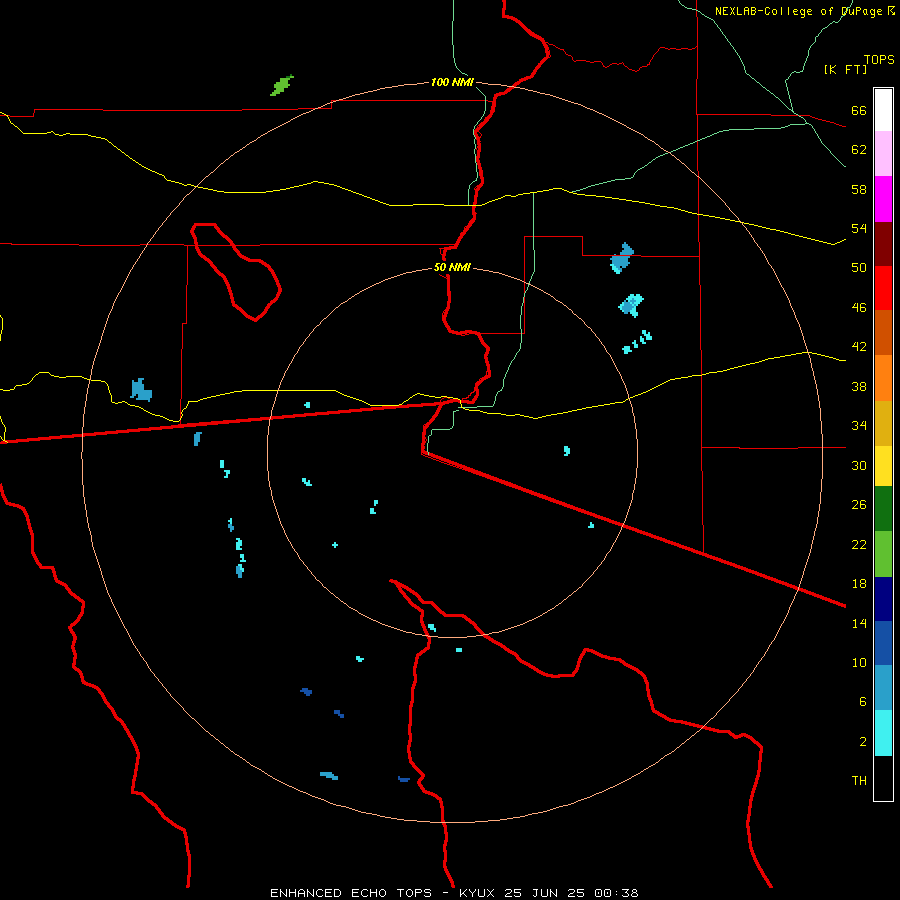Image resolution: width=900 pixels, height=900 pixels.
Task: Click the legend value 66
Action: pos(859,110)
